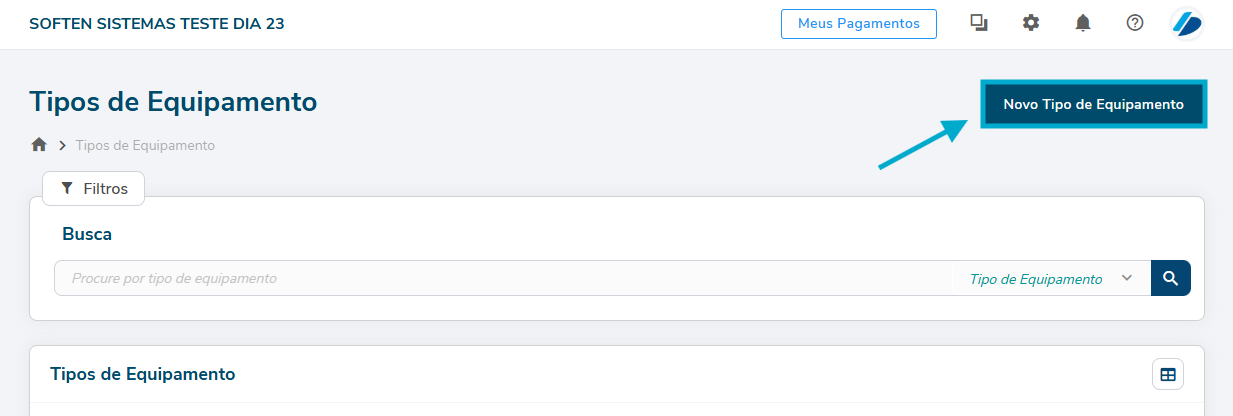Click the SOFTEN SISTEMAS TESTE DIA 23 title

click(157, 23)
